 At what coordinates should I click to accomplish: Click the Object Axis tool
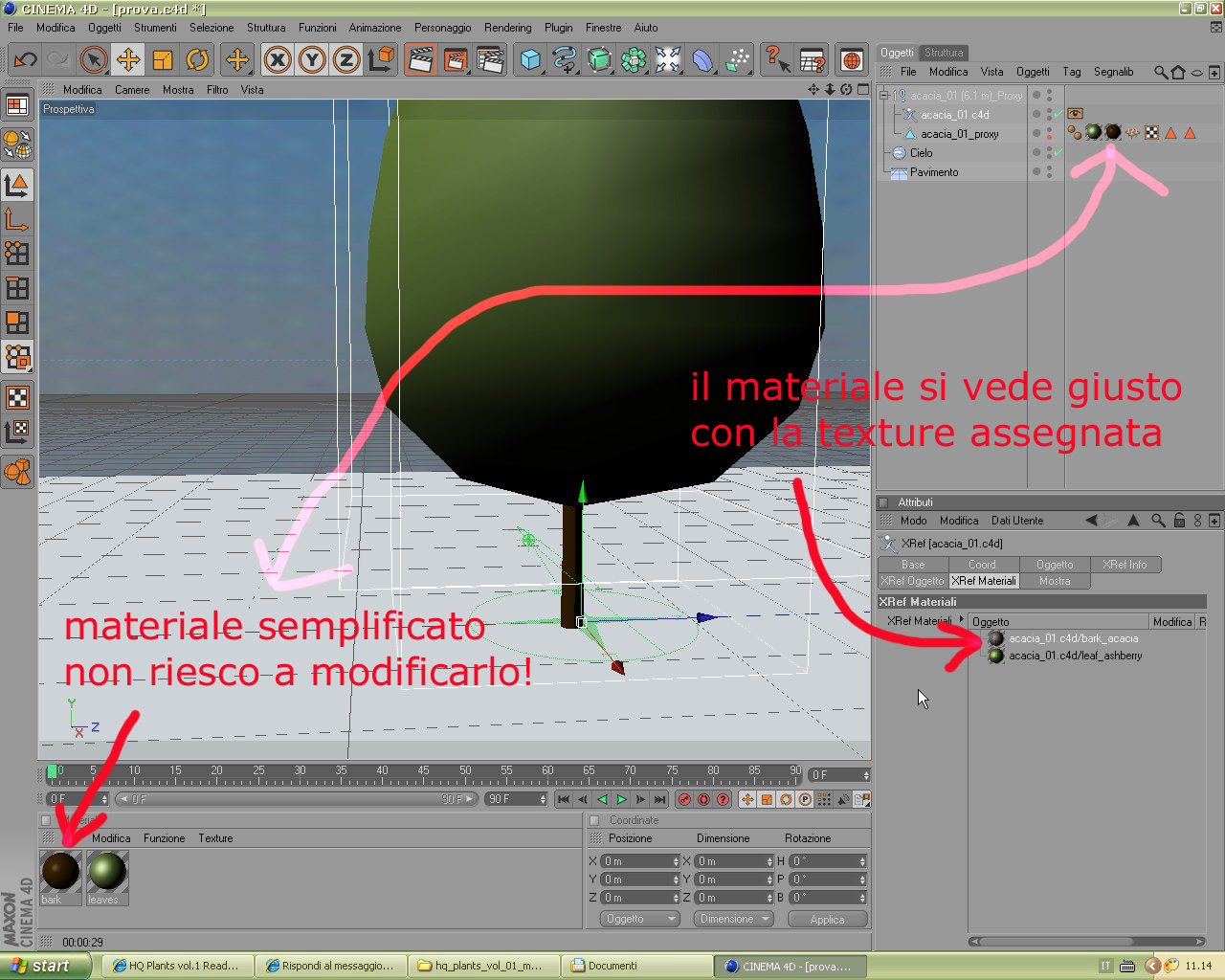(17, 219)
